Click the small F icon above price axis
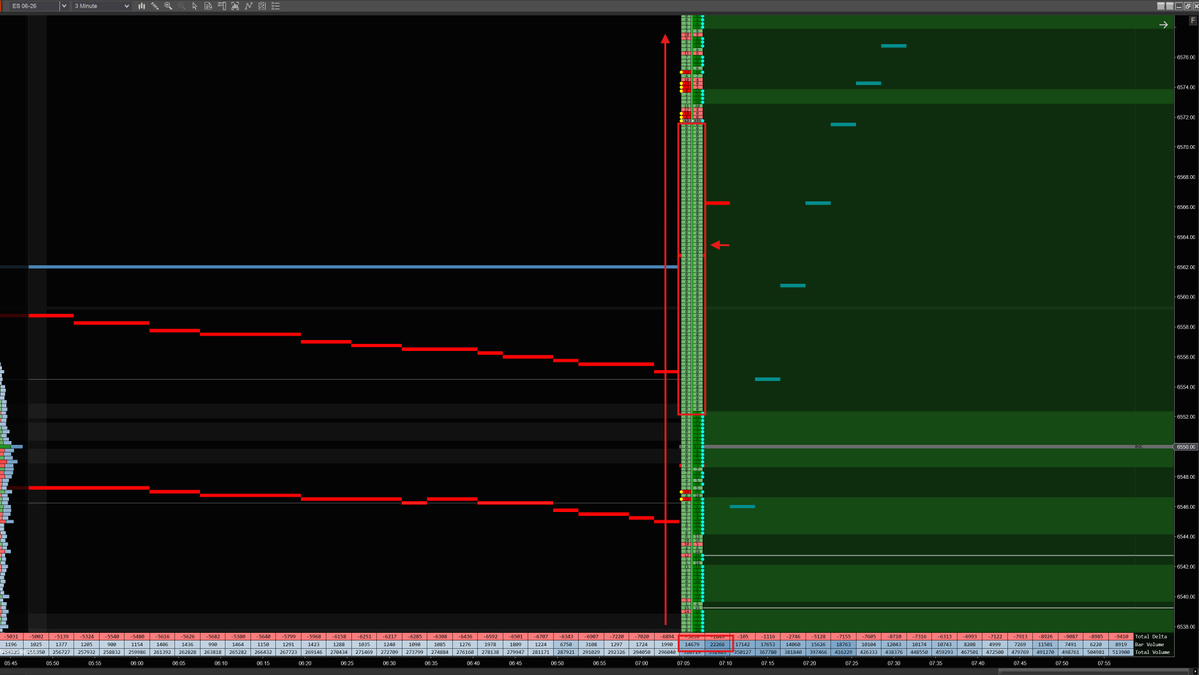The image size is (1199, 675). (1192, 21)
